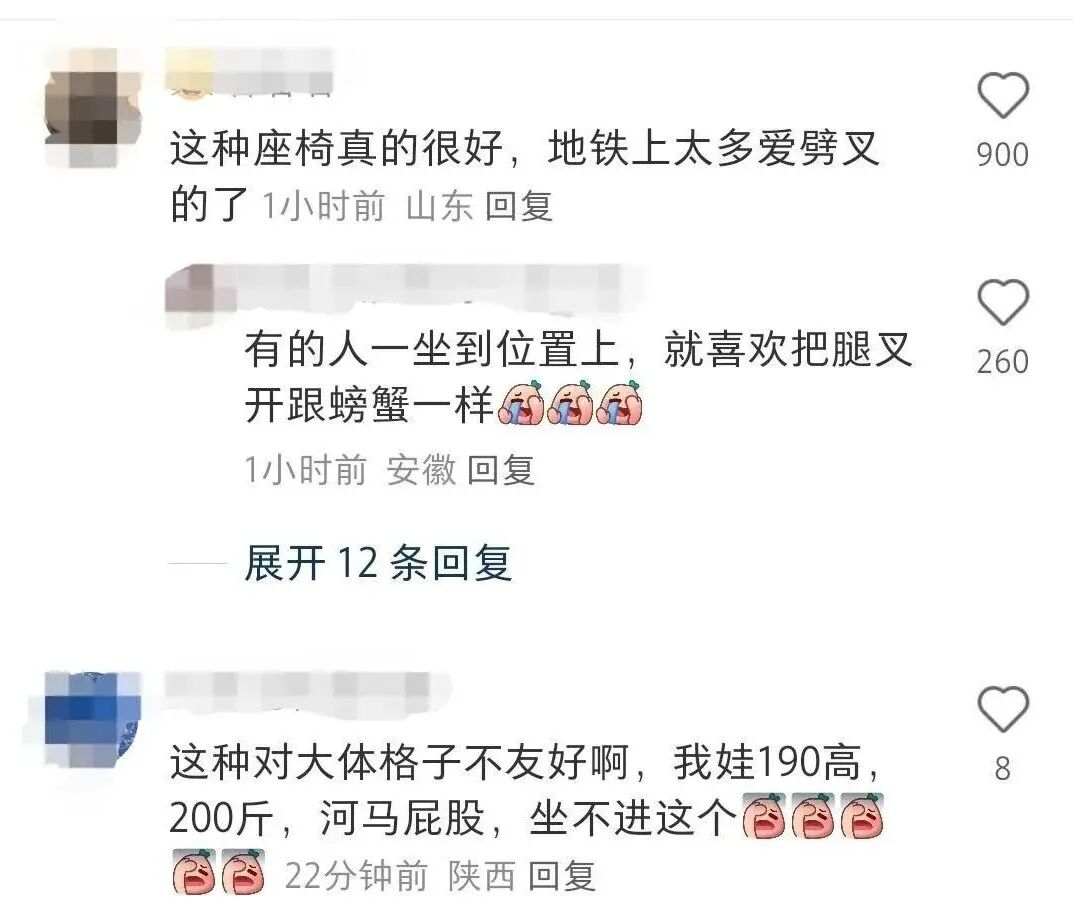Select the third crying emoji after 螃蟹一样

[619, 403]
